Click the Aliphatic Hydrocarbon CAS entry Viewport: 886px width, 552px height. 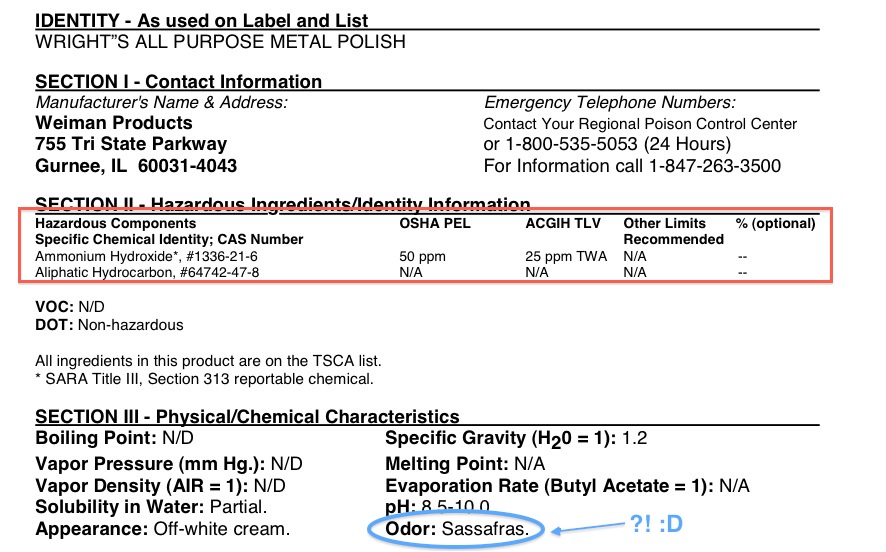[147, 272]
